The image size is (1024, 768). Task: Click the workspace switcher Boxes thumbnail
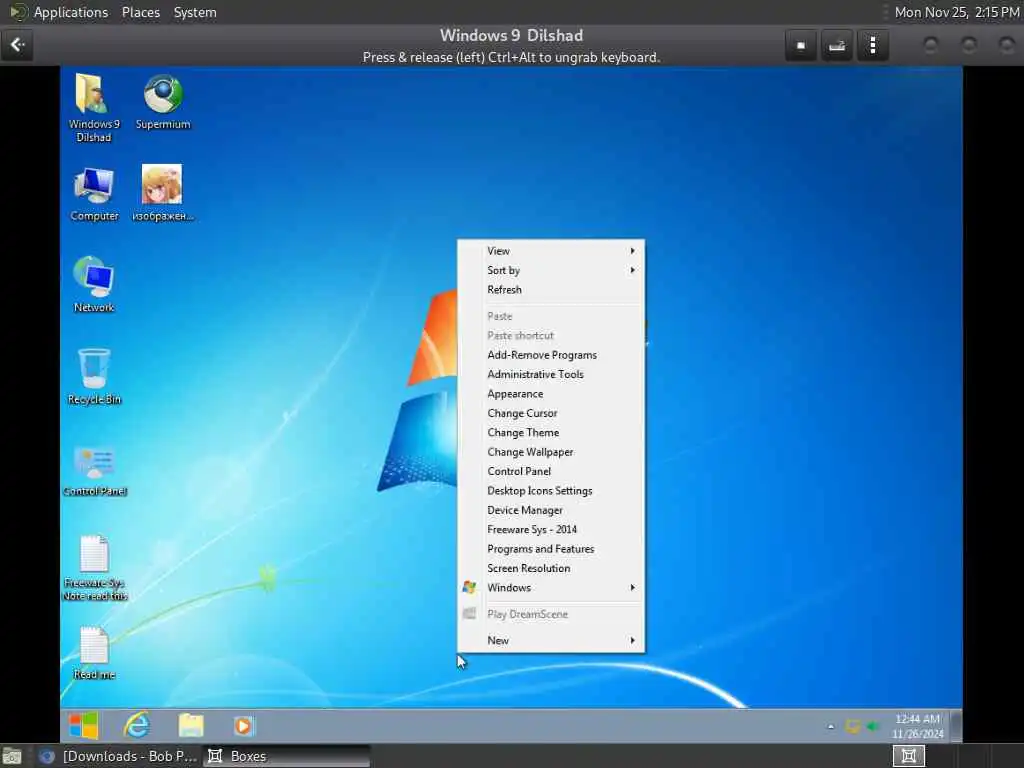908,756
